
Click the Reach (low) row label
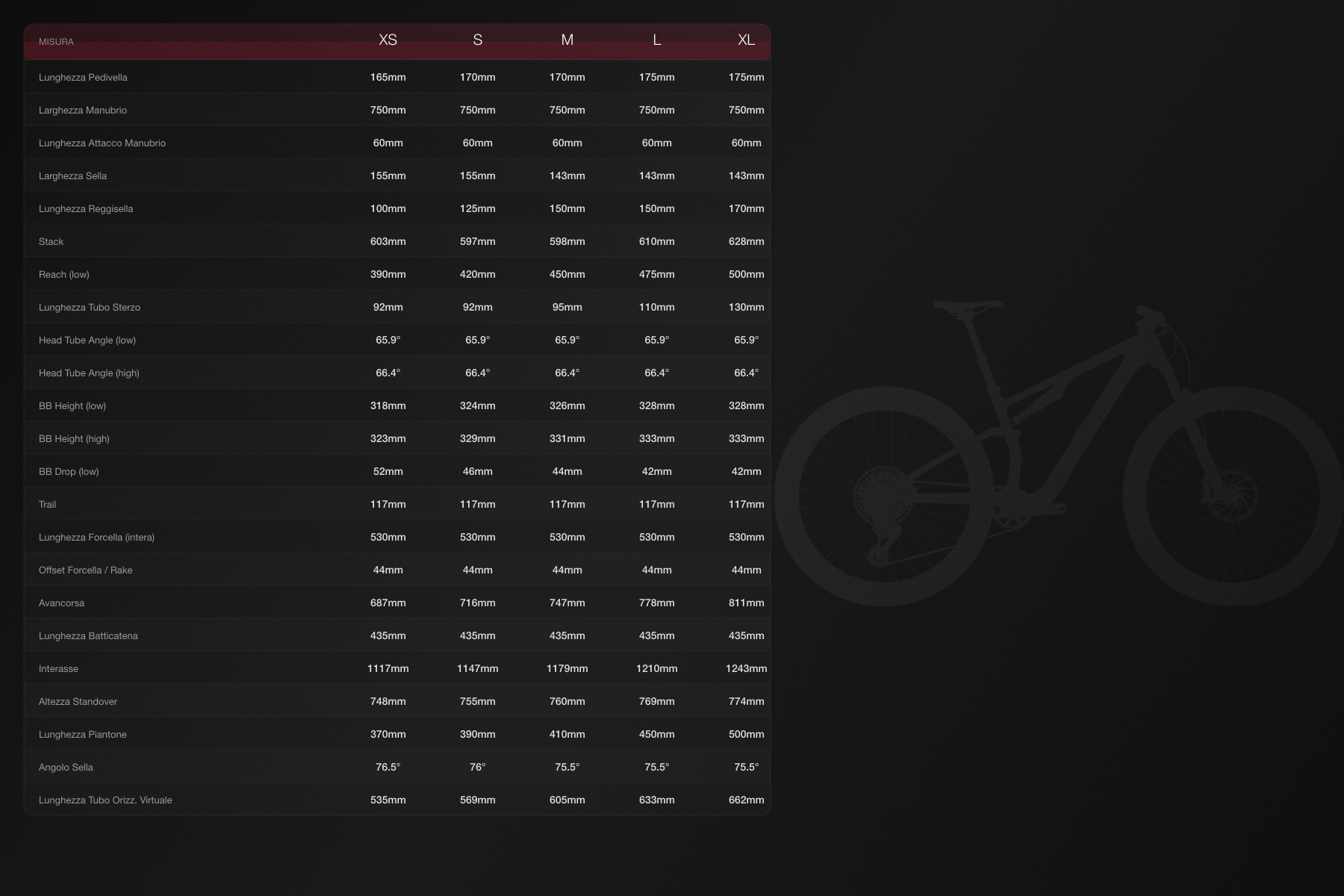(x=64, y=274)
